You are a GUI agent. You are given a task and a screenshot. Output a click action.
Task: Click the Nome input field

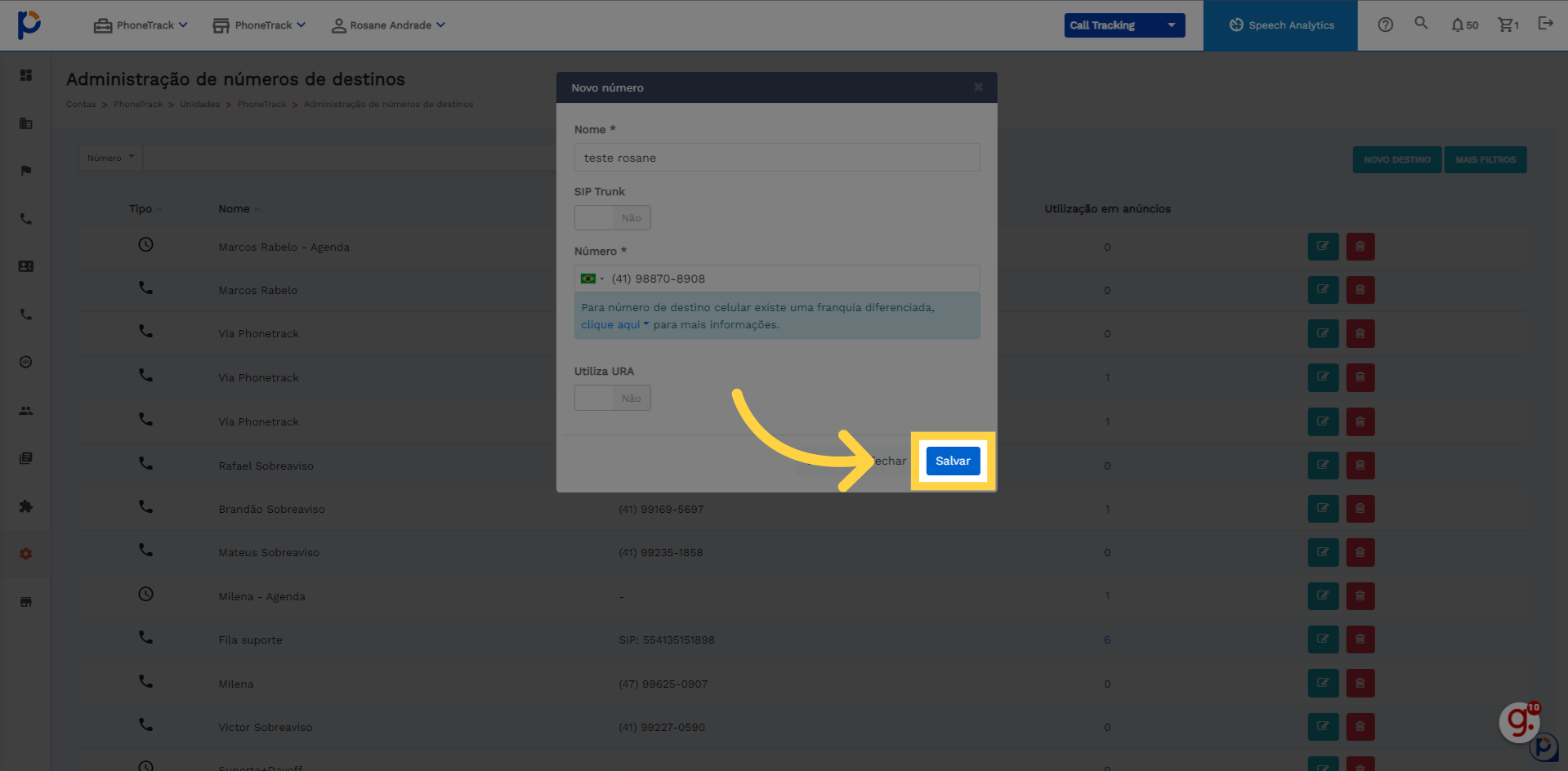(777, 158)
